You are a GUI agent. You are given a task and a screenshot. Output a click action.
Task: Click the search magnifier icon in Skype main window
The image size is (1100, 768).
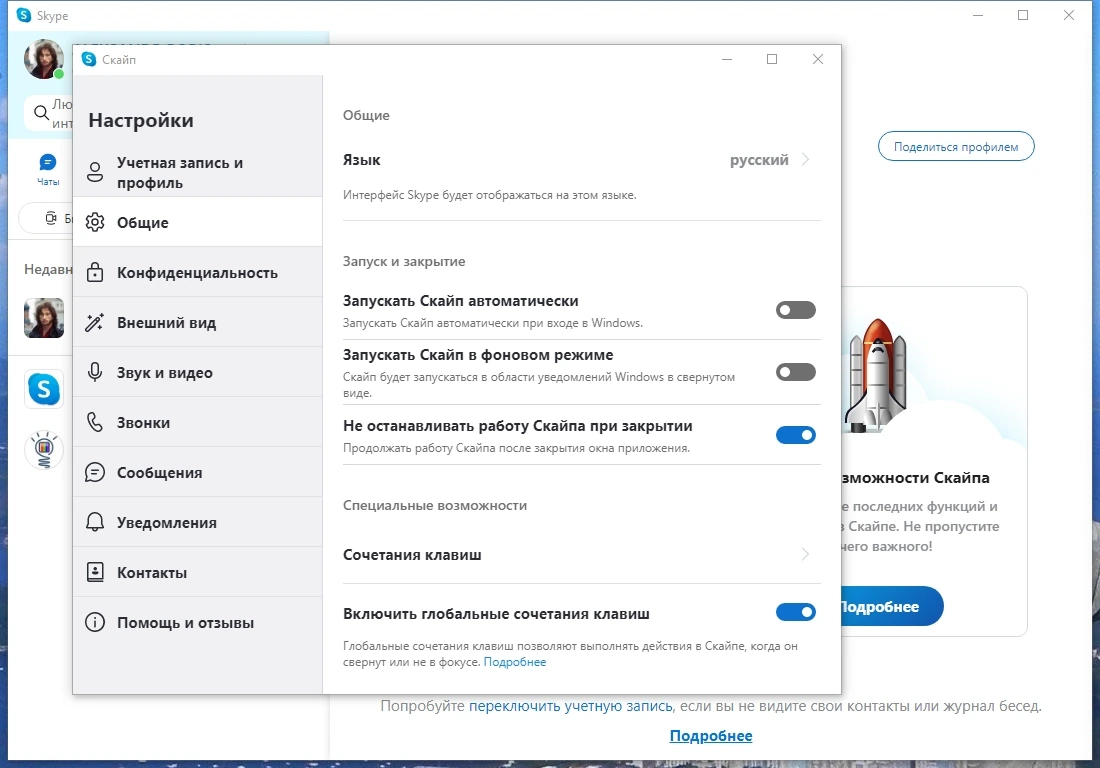click(x=41, y=112)
